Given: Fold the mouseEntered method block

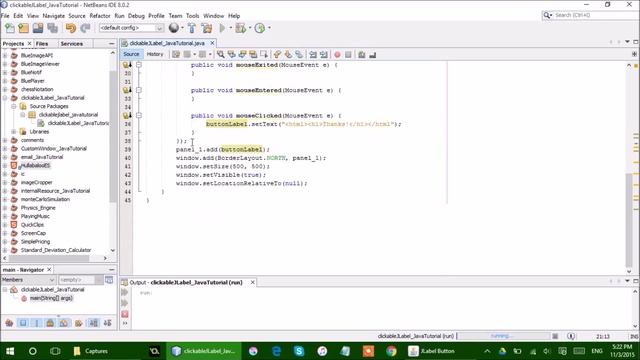Looking at the screenshot, I should (139, 90).
